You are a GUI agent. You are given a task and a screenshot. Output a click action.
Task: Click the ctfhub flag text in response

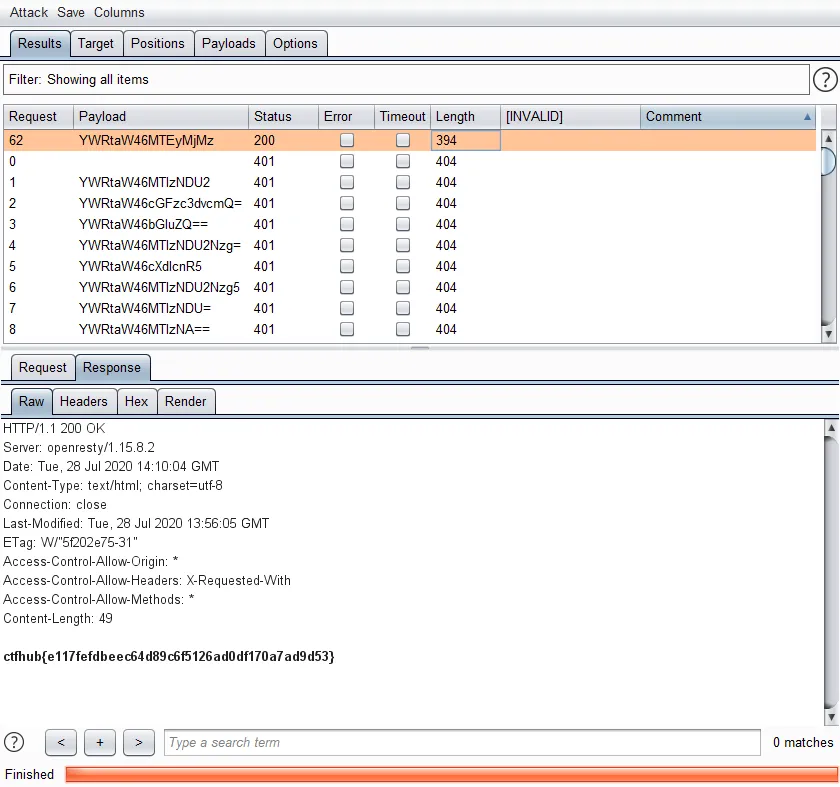point(169,656)
